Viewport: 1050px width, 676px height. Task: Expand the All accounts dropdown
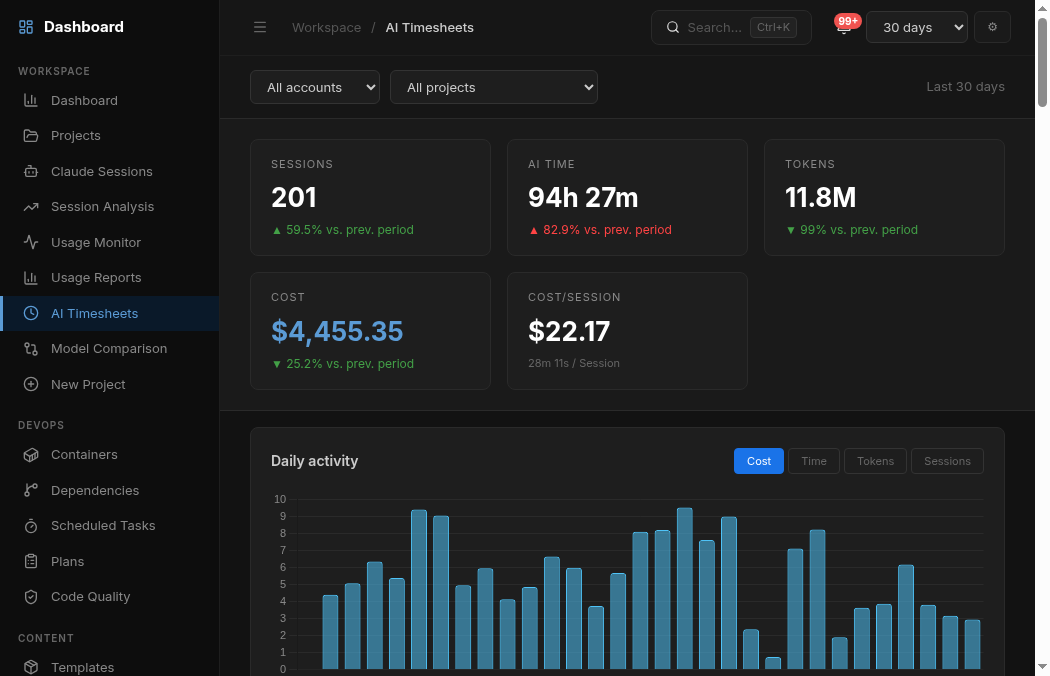[x=314, y=88]
